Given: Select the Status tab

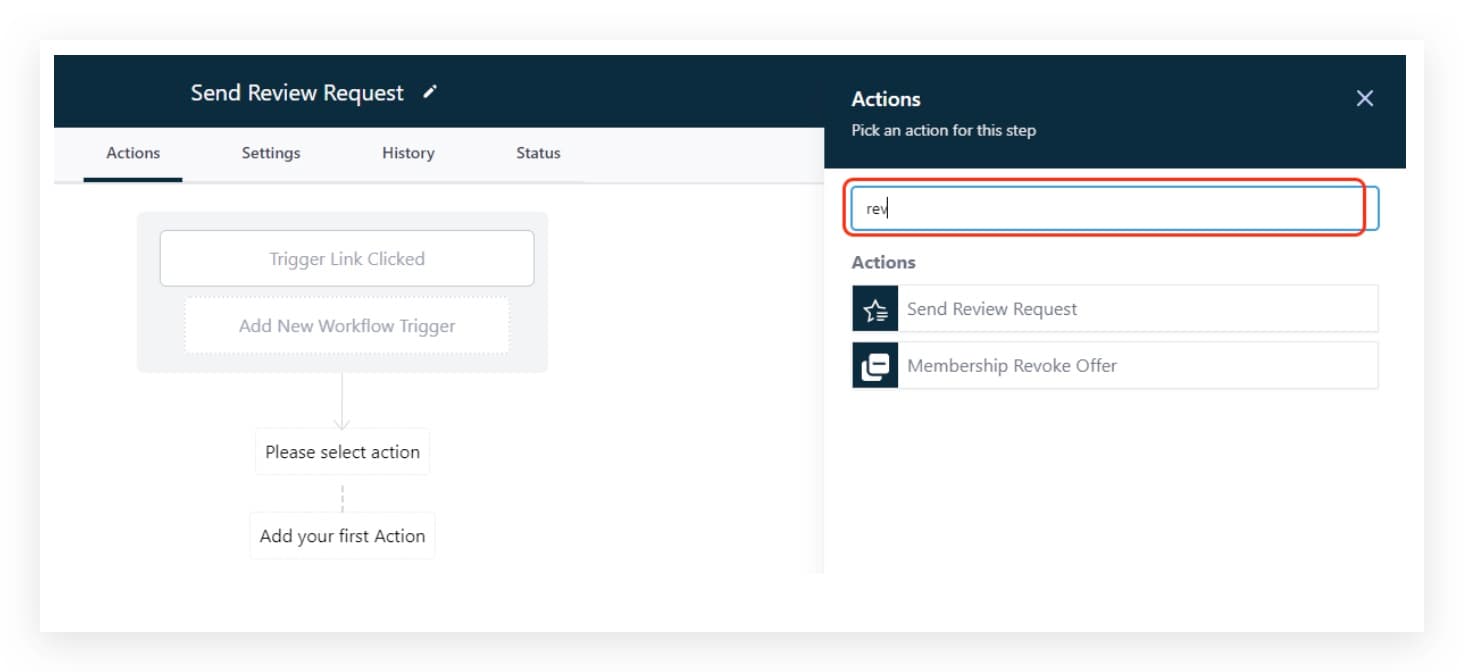Looking at the screenshot, I should click(538, 153).
